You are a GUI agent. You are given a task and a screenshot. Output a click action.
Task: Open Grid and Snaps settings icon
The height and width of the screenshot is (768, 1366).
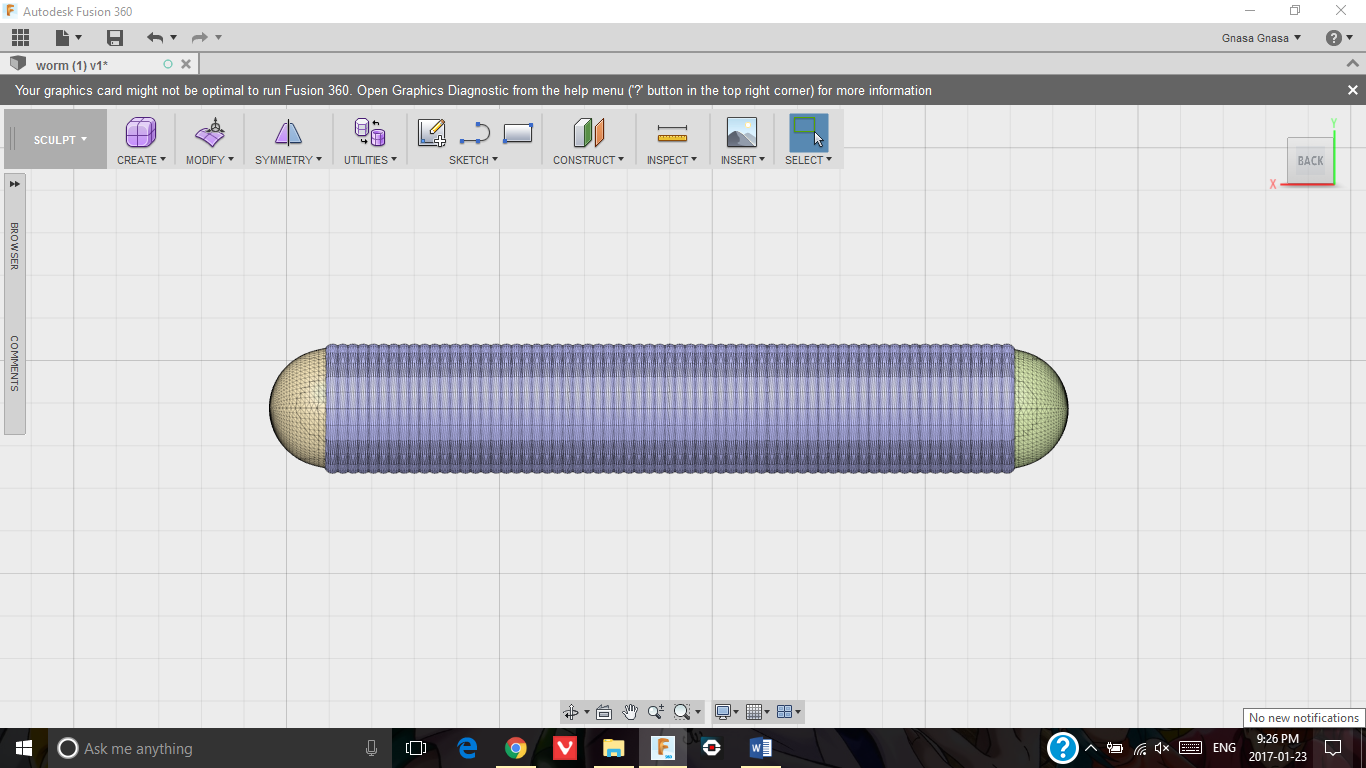pos(754,712)
